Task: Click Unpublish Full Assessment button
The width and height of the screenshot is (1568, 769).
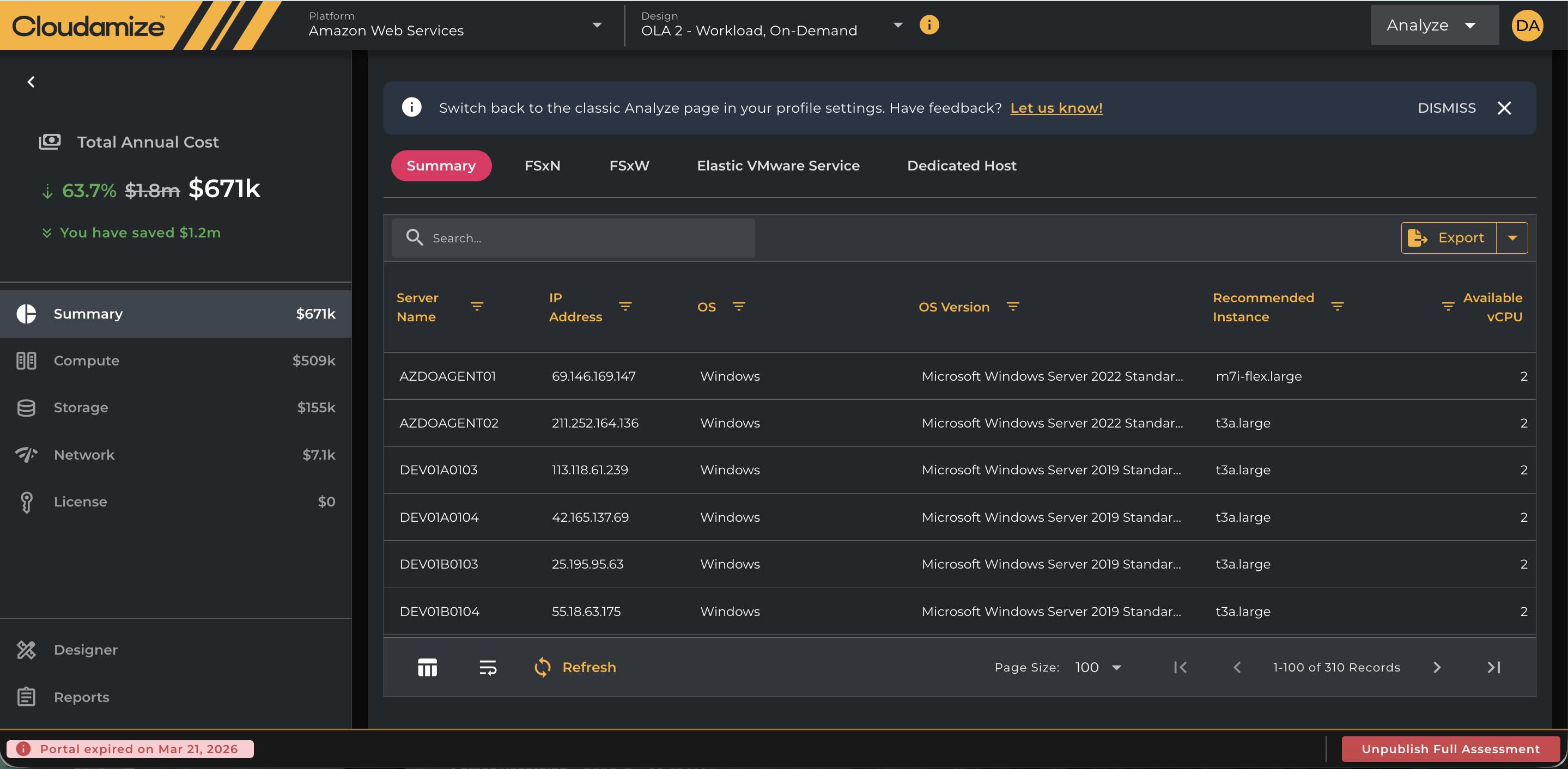Action: 1450,749
